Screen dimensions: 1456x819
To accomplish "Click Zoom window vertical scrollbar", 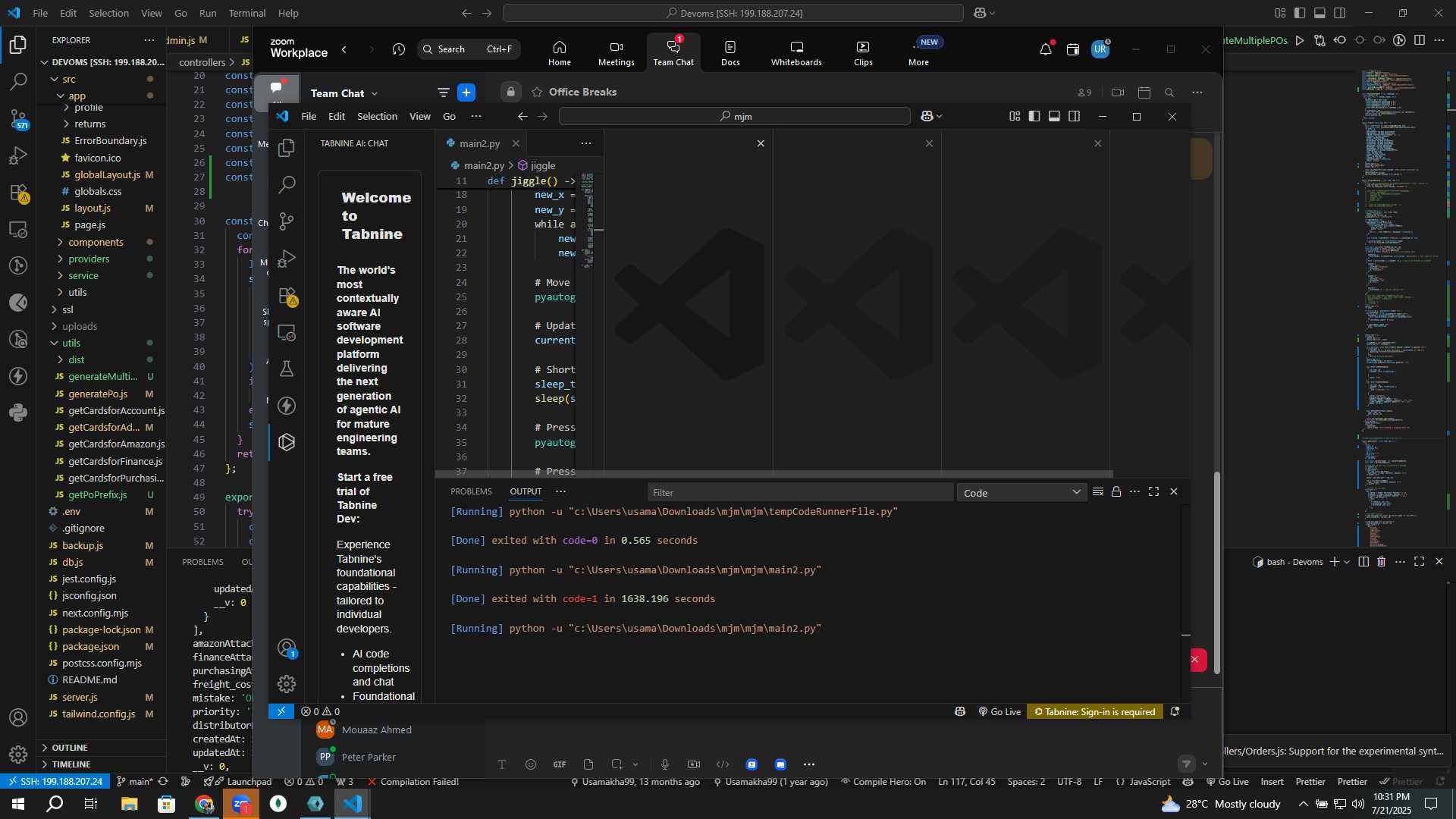I will point(1217,573).
